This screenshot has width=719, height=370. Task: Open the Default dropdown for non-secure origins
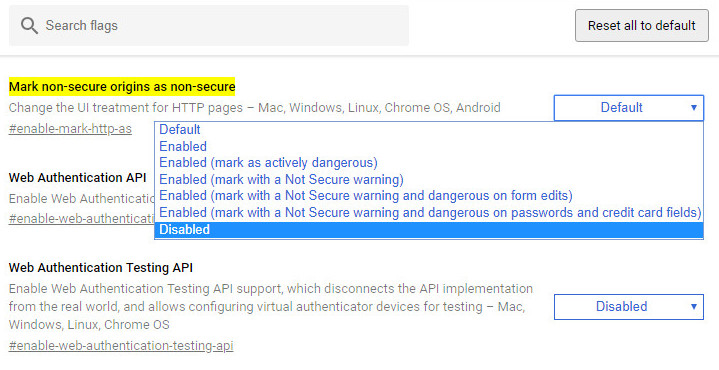[629, 108]
